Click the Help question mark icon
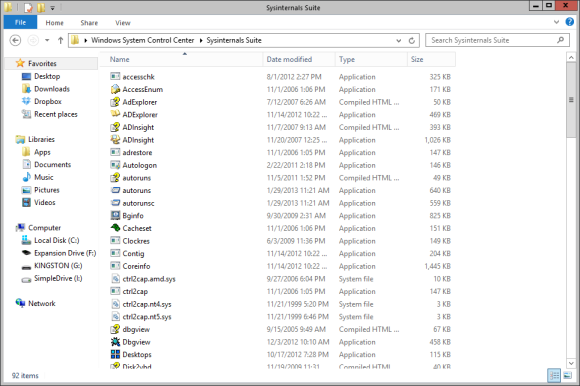 570,22
